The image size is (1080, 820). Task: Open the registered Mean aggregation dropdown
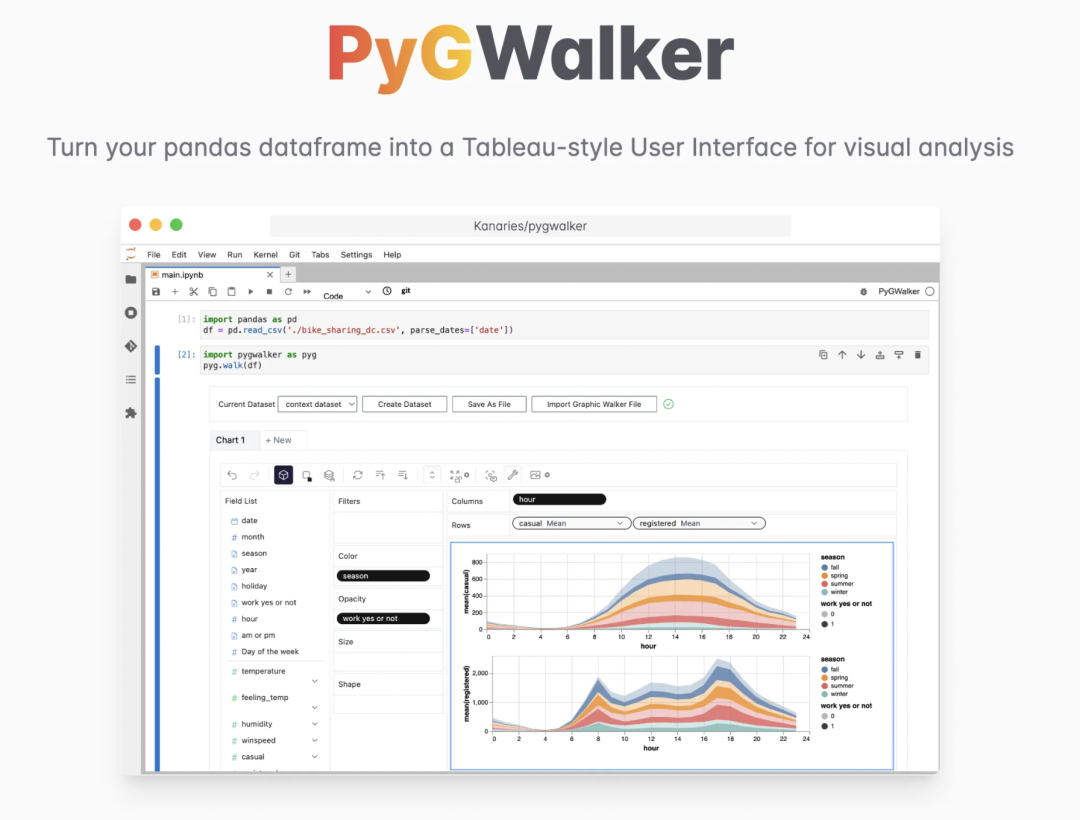699,523
